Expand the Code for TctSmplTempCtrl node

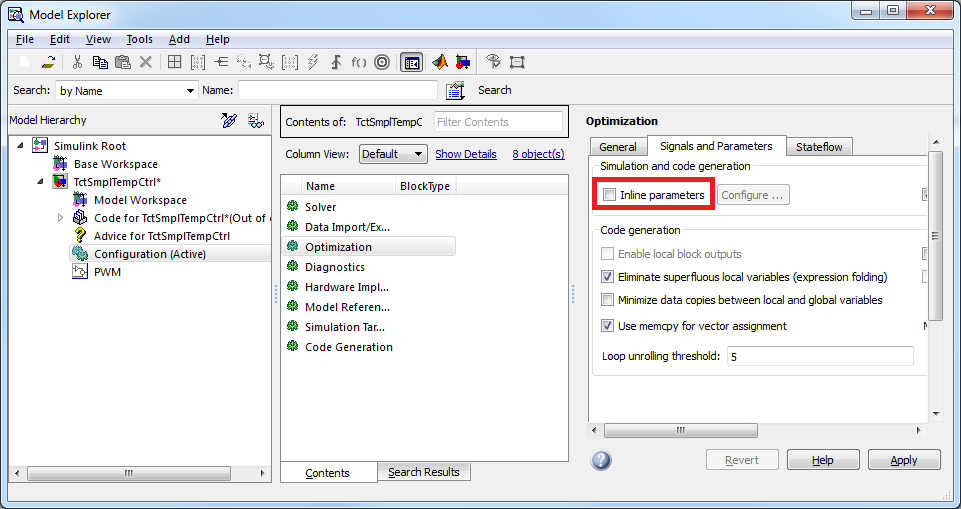coord(60,217)
